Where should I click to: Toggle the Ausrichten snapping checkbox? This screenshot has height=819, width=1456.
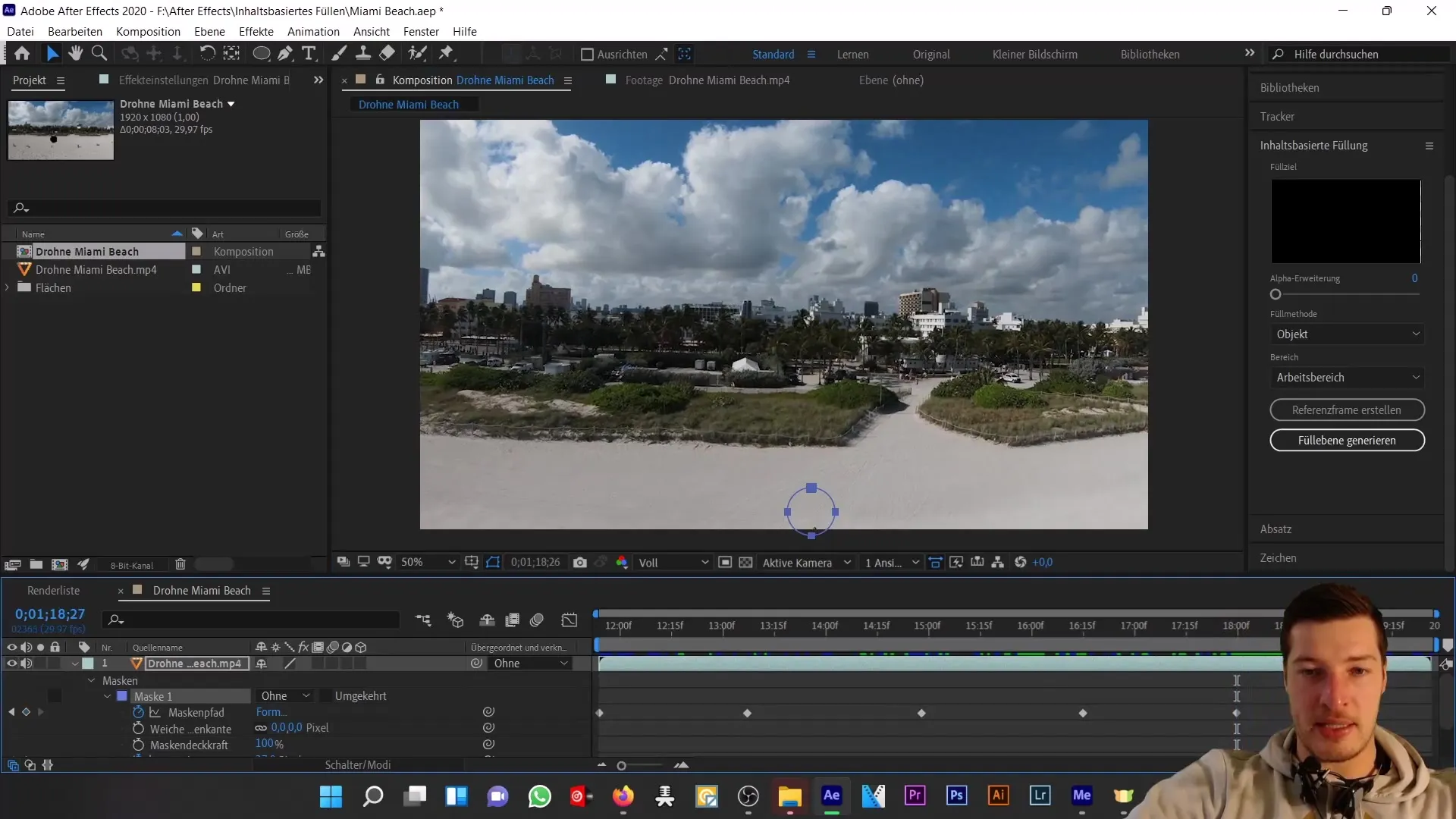587,55
